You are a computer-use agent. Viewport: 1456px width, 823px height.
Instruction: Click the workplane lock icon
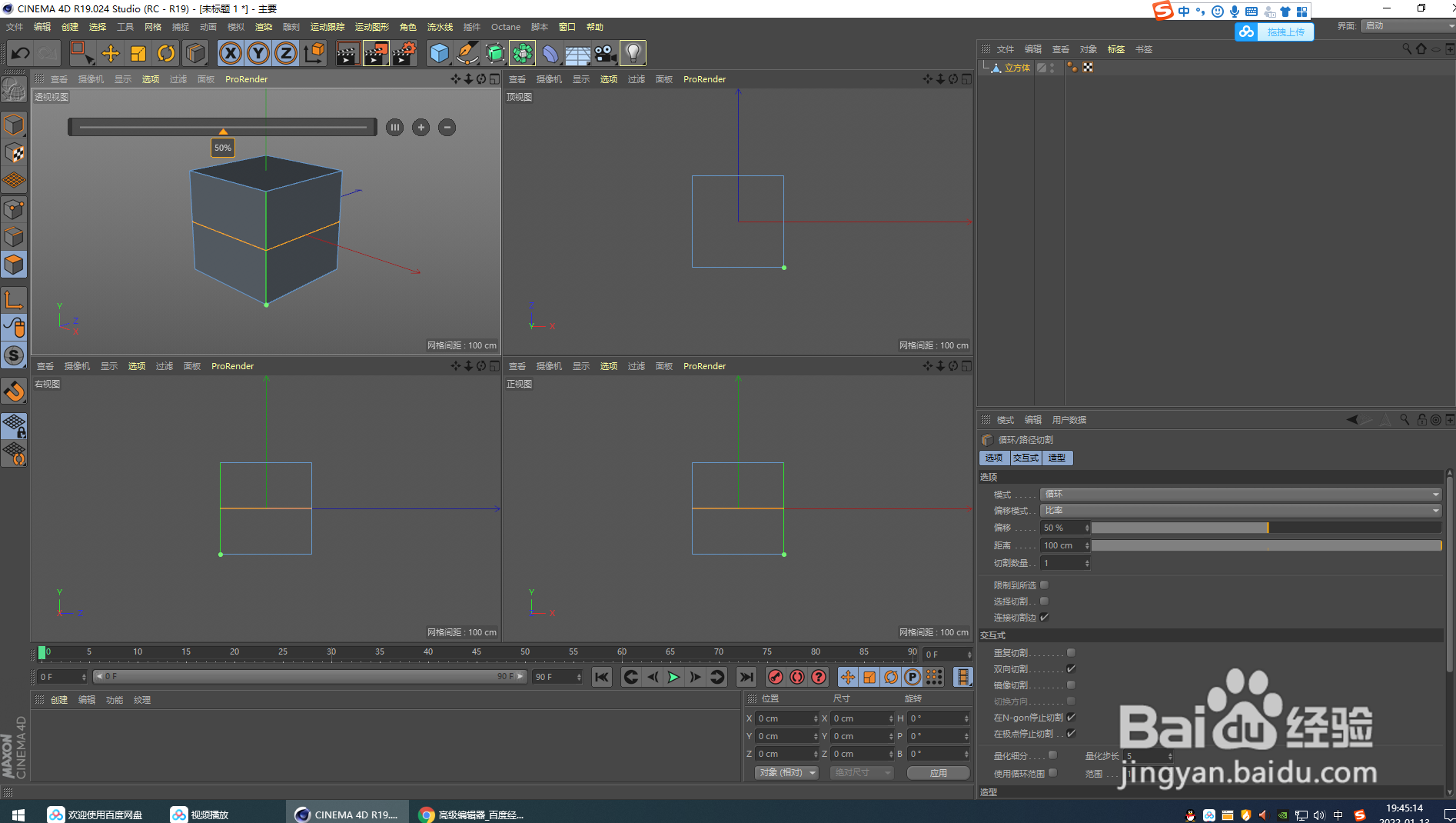pyautogui.click(x=14, y=425)
